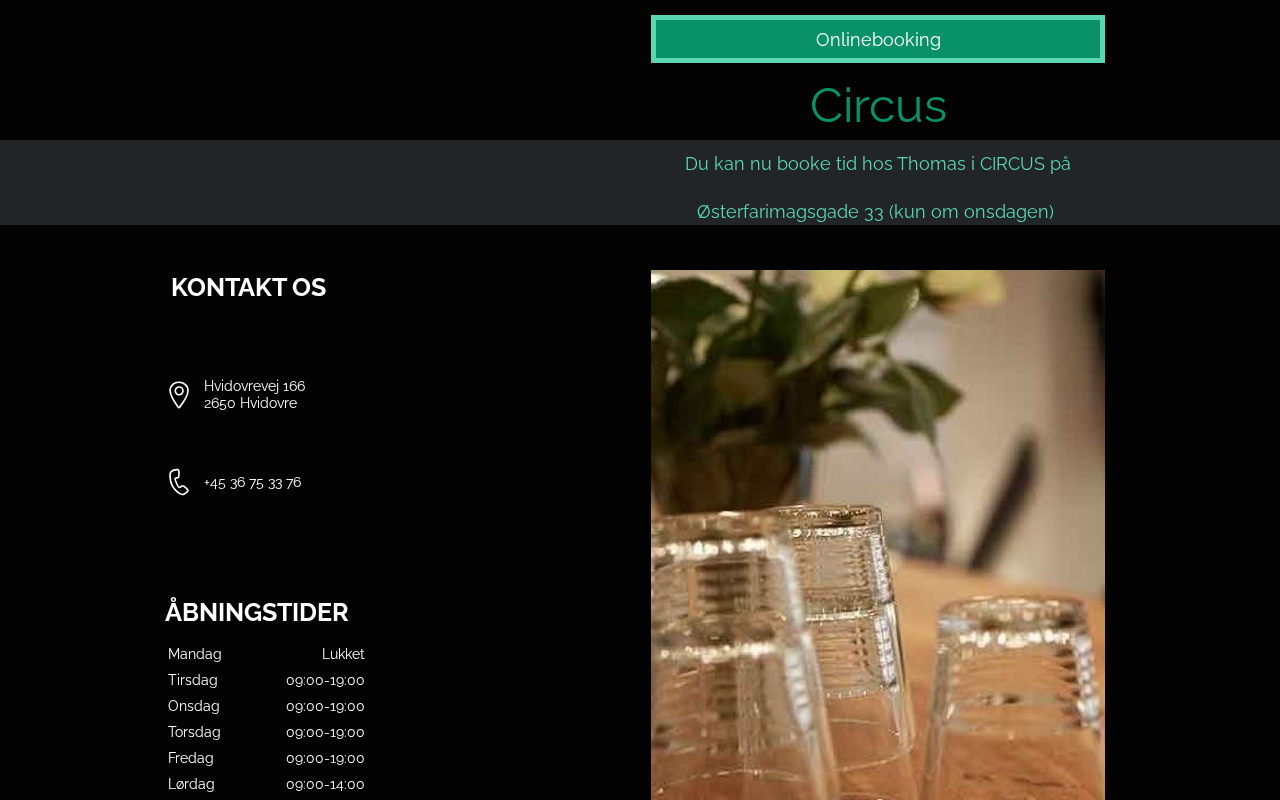
Task: Click the Onlinebooking button
Action: tap(878, 39)
